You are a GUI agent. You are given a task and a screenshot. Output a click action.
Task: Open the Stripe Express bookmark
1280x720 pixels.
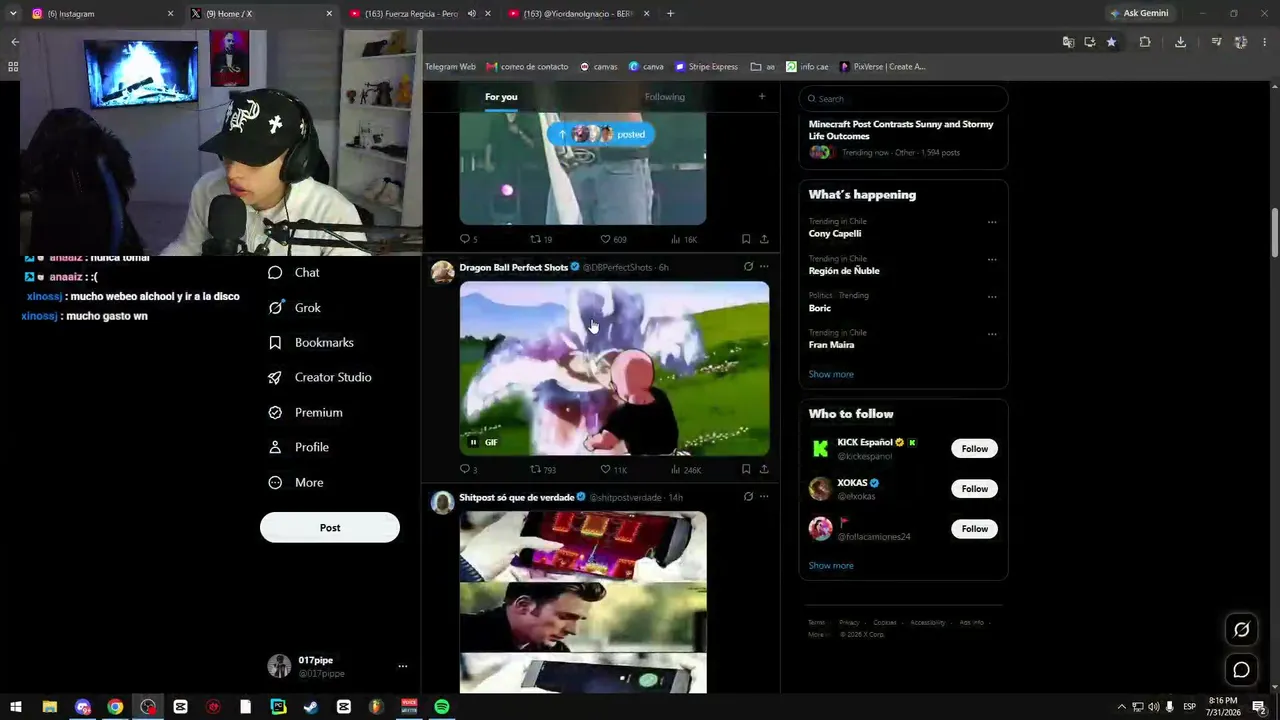point(706,67)
